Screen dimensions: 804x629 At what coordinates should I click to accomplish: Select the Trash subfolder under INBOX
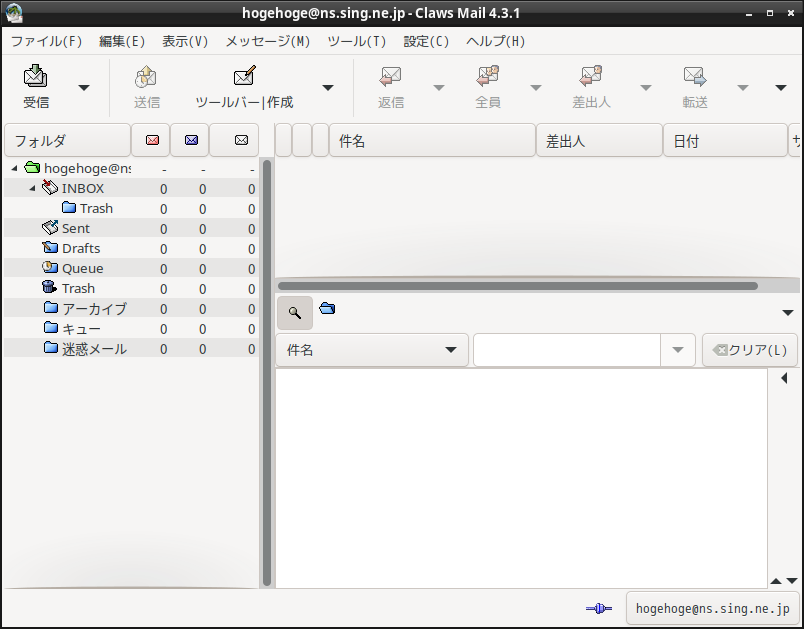point(131,209)
